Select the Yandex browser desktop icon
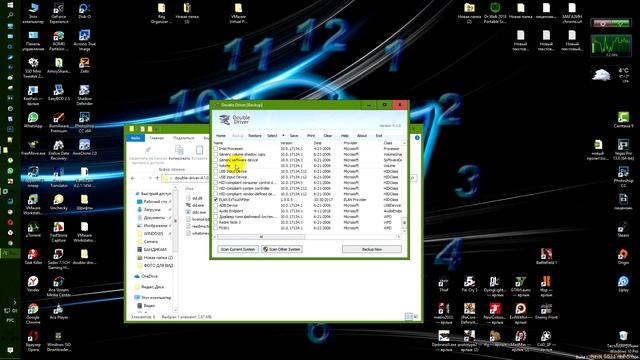 (33, 284)
